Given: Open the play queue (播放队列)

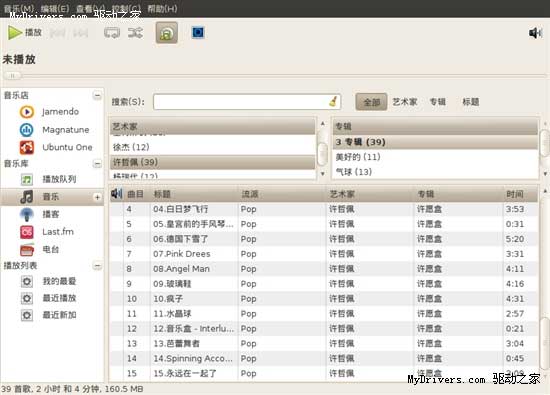Looking at the screenshot, I should 48,179.
